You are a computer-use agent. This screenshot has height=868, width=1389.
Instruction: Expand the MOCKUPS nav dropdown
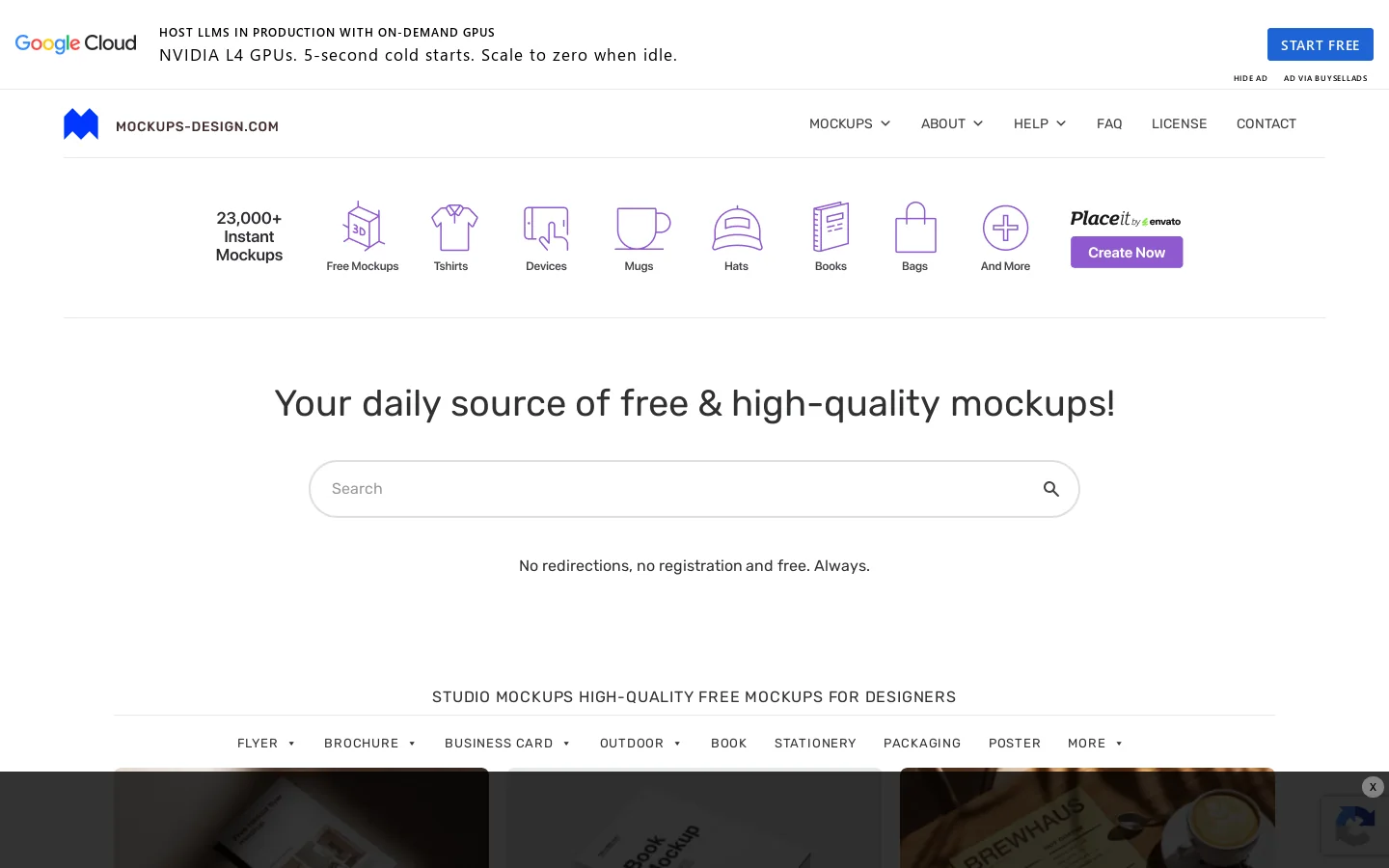pyautogui.click(x=850, y=123)
